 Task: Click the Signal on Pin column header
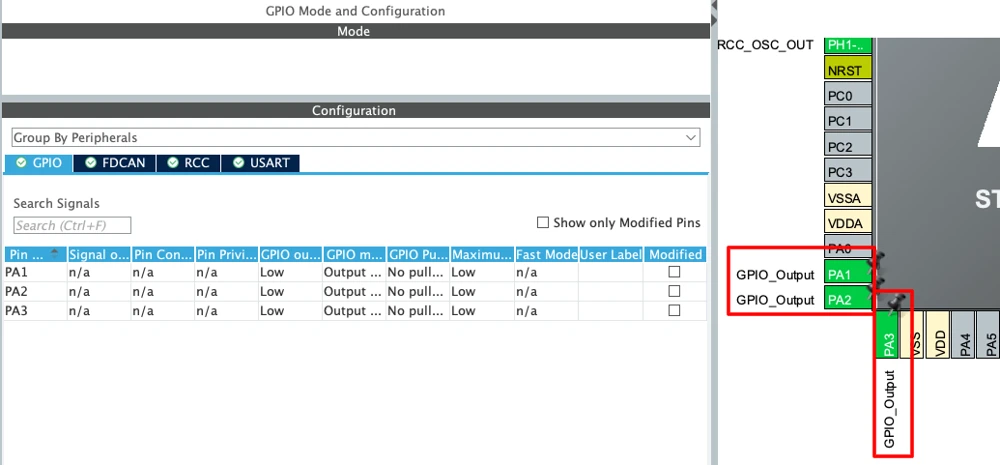point(99,255)
